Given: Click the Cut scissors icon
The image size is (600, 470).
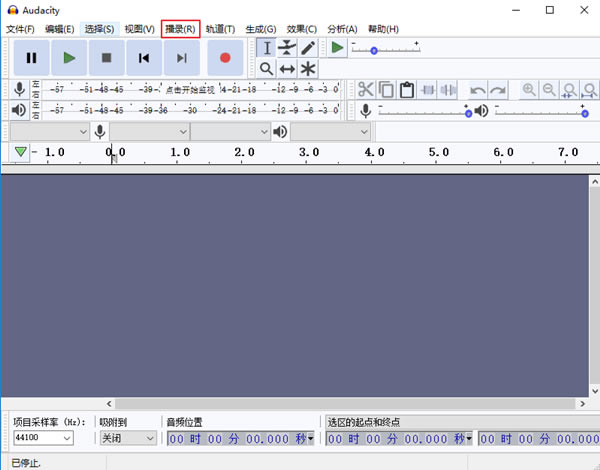Looking at the screenshot, I should click(x=365, y=90).
